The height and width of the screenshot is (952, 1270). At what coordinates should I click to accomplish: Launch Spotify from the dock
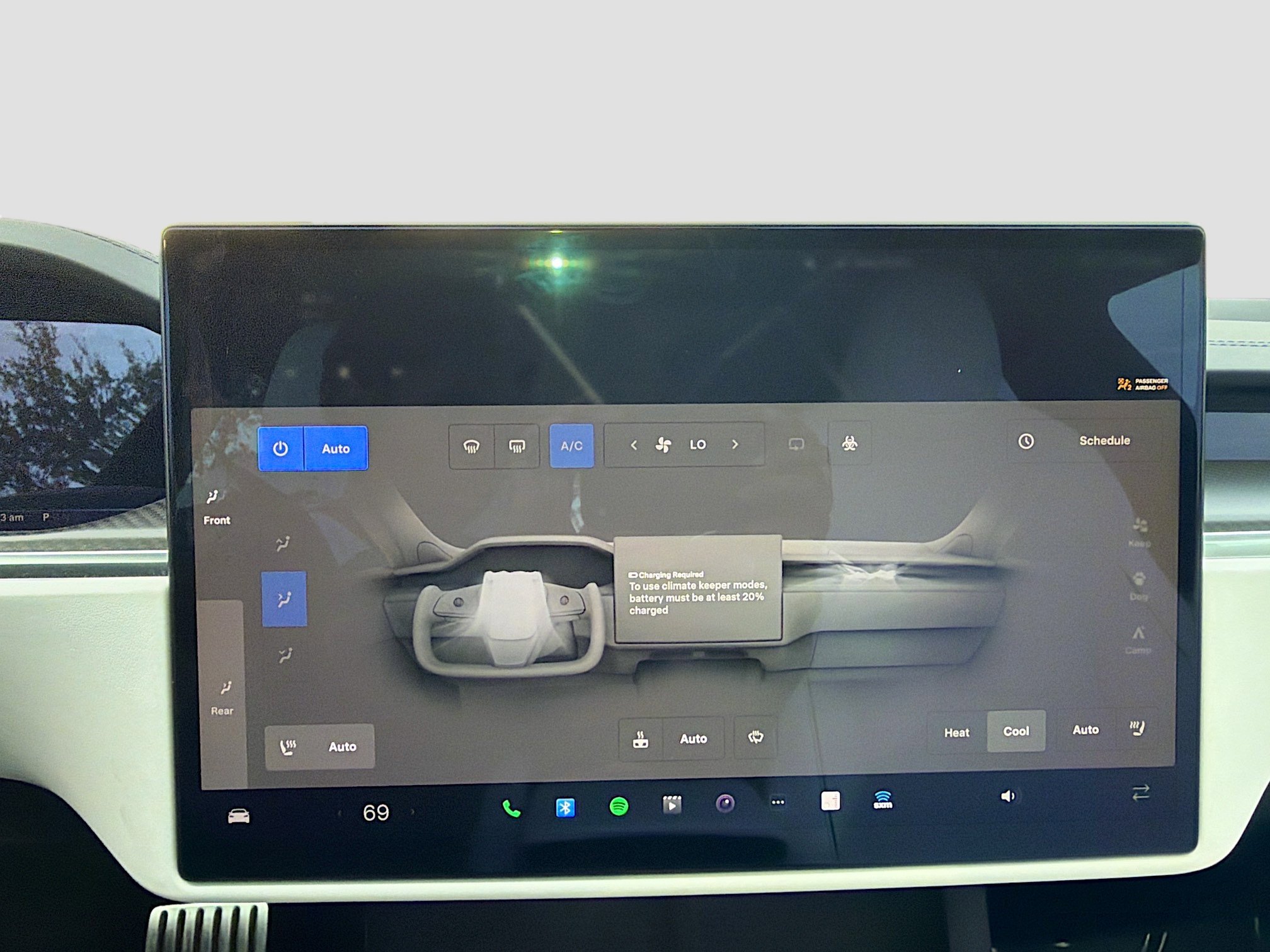pyautogui.click(x=619, y=806)
